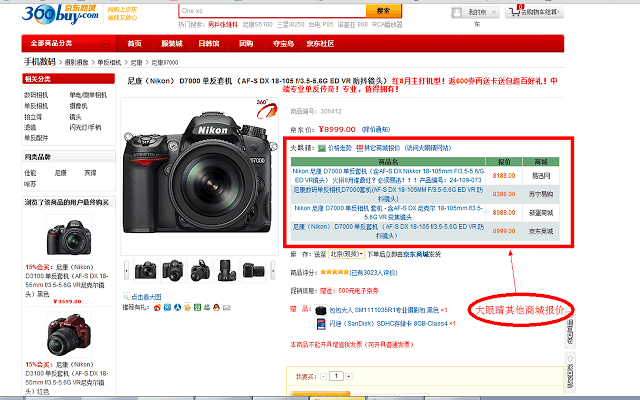
Task: Share via the blue square social icon
Action: pyautogui.click(x=167, y=307)
